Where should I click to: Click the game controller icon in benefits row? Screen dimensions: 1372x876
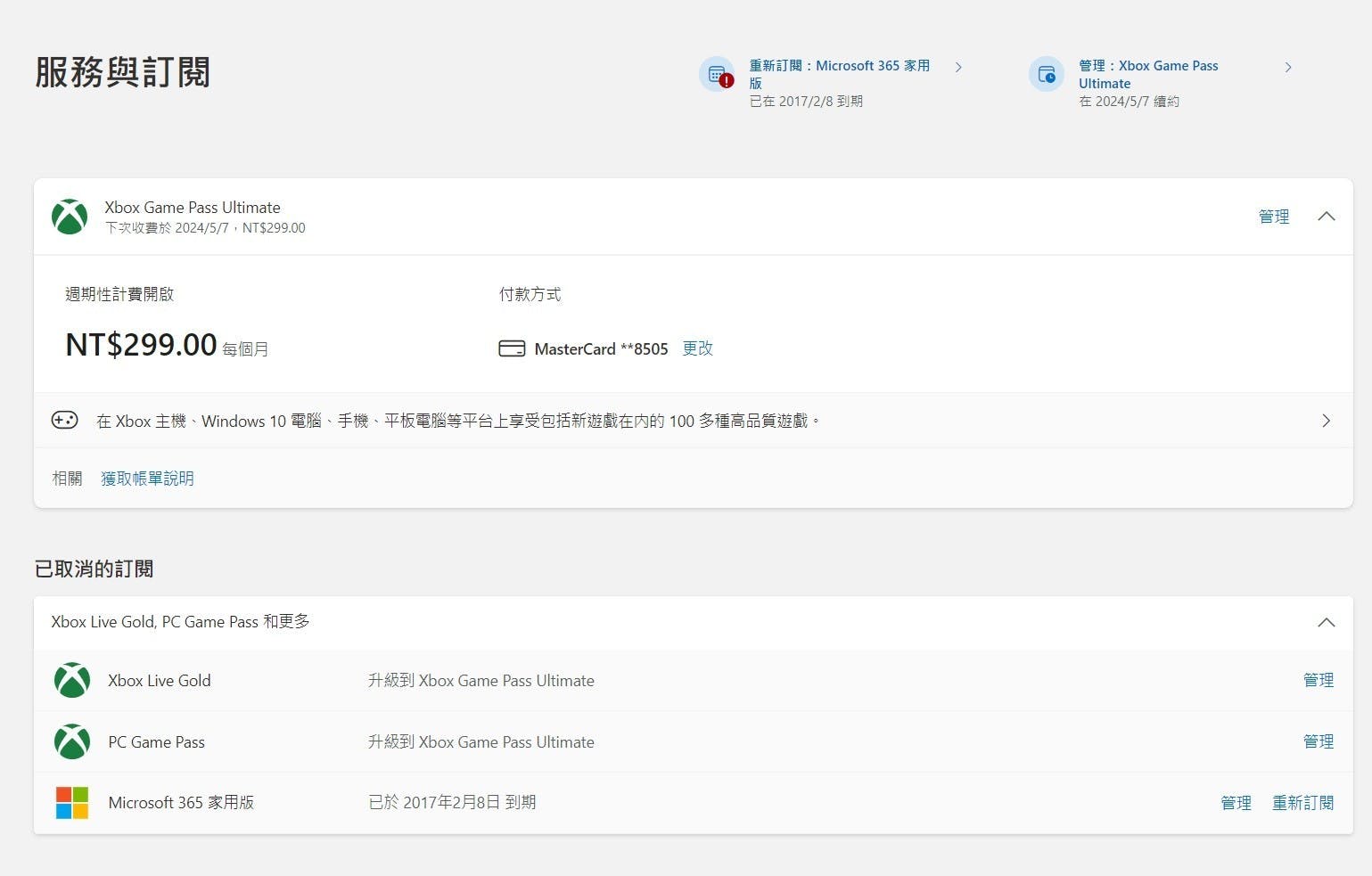coord(65,420)
